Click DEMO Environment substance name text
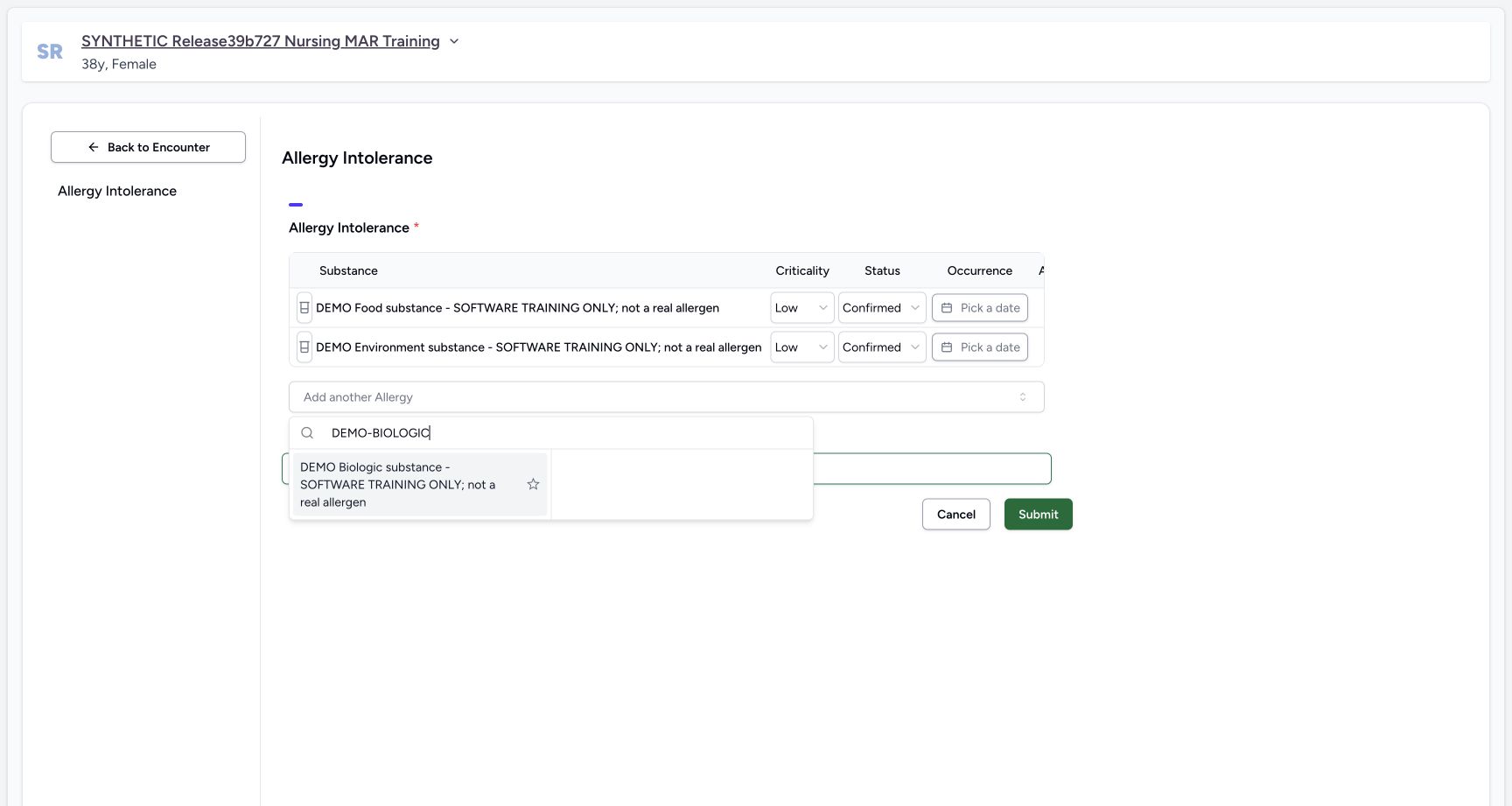 539,347
